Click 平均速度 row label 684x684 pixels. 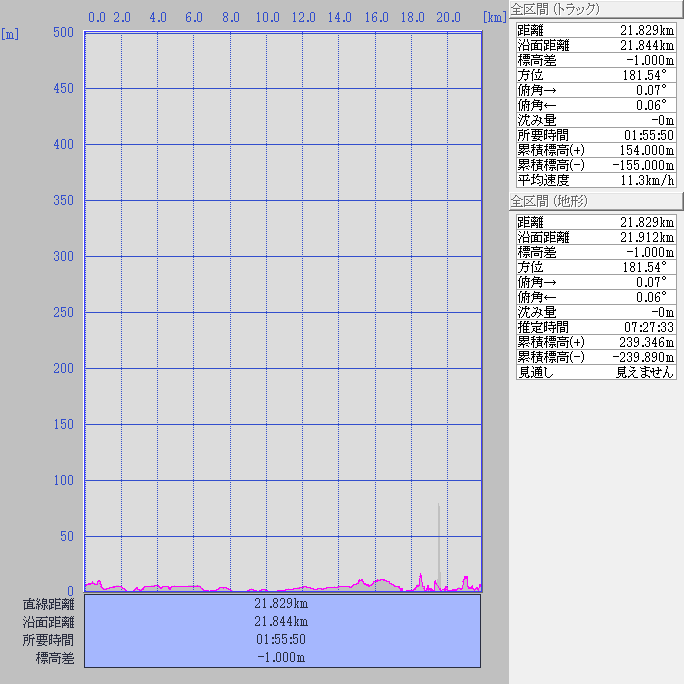544,180
